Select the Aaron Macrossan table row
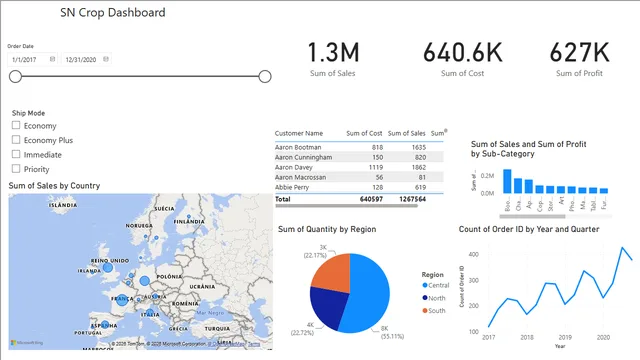The width and height of the screenshot is (640, 360). [359, 177]
